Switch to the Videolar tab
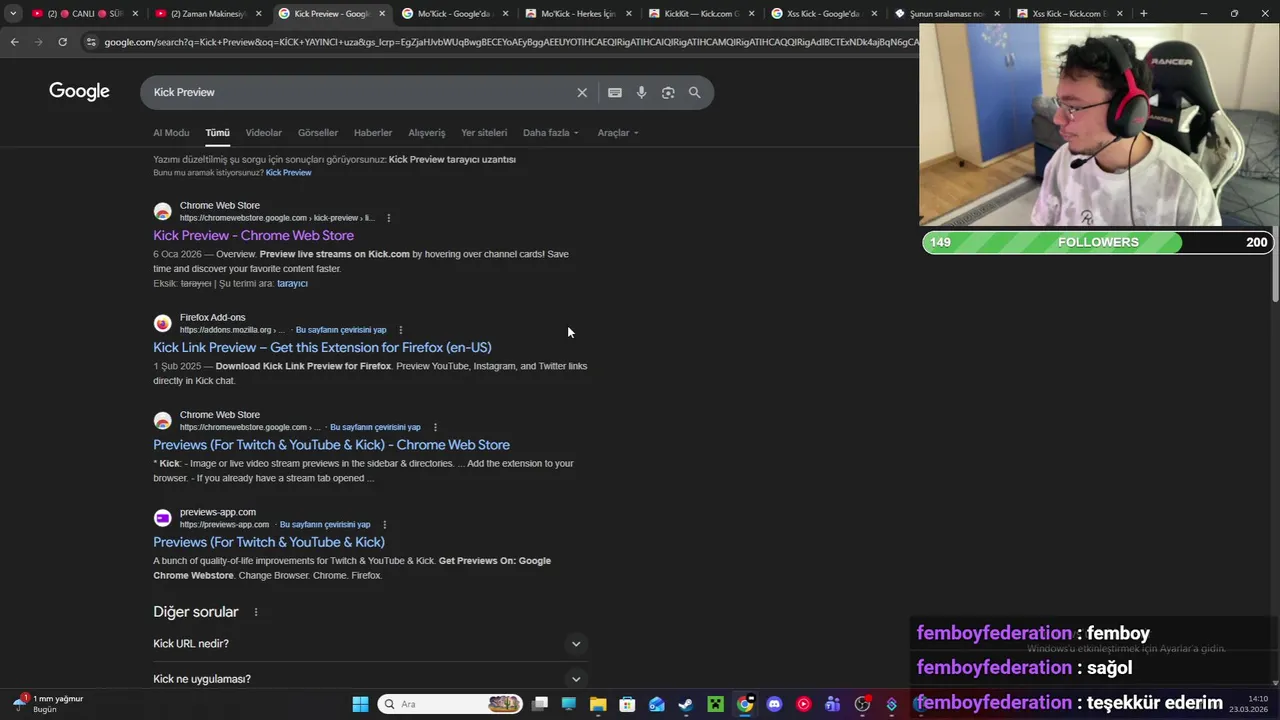Screen dimensions: 1280x720 pyautogui.click(x=264, y=133)
